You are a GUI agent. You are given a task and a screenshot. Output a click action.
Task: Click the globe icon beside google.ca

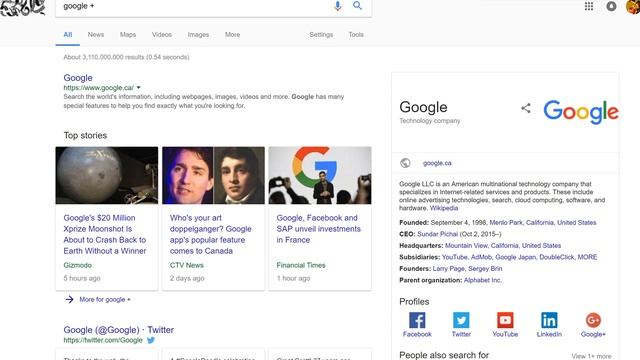point(405,163)
